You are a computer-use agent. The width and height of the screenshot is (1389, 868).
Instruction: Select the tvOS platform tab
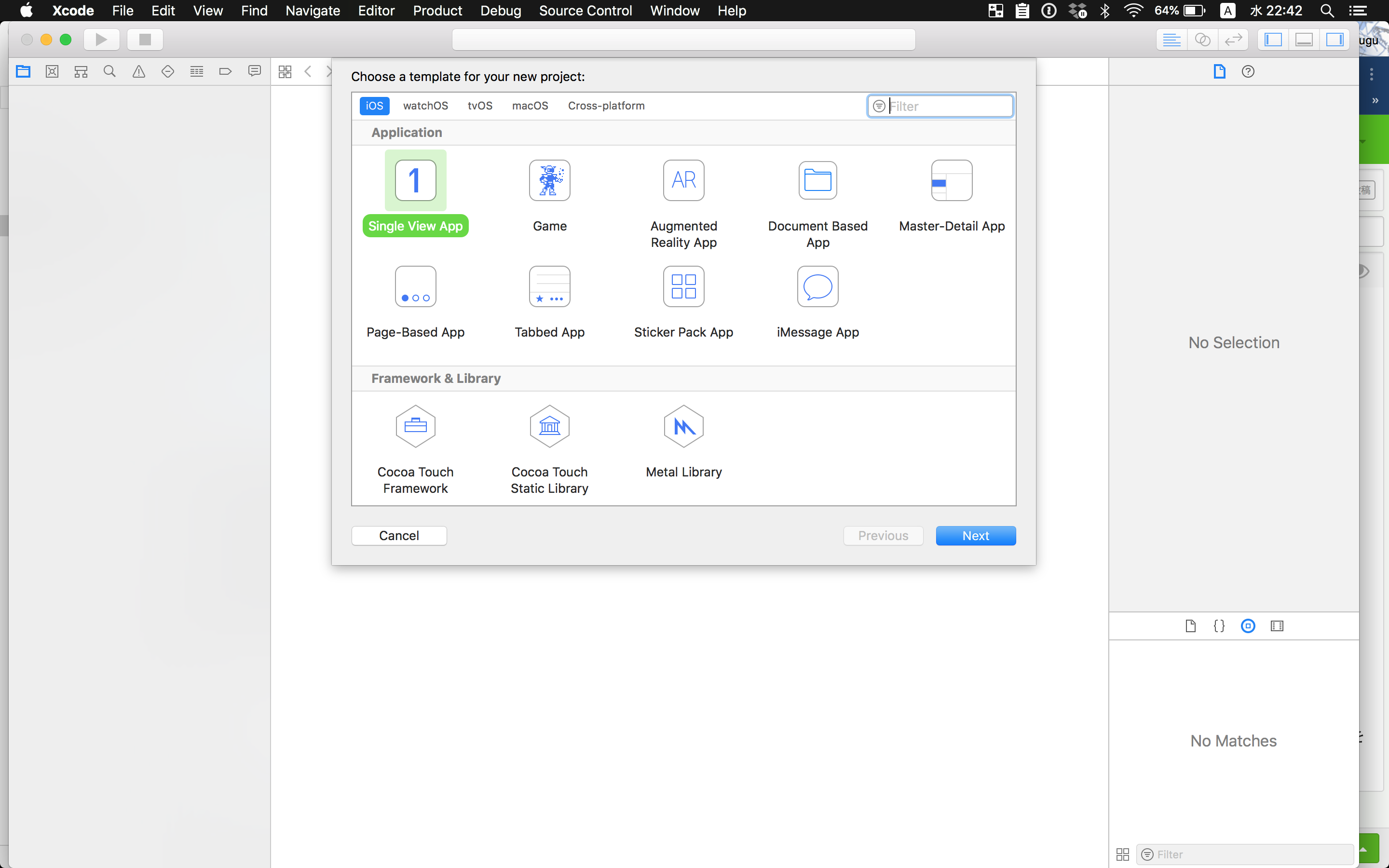pyautogui.click(x=480, y=105)
